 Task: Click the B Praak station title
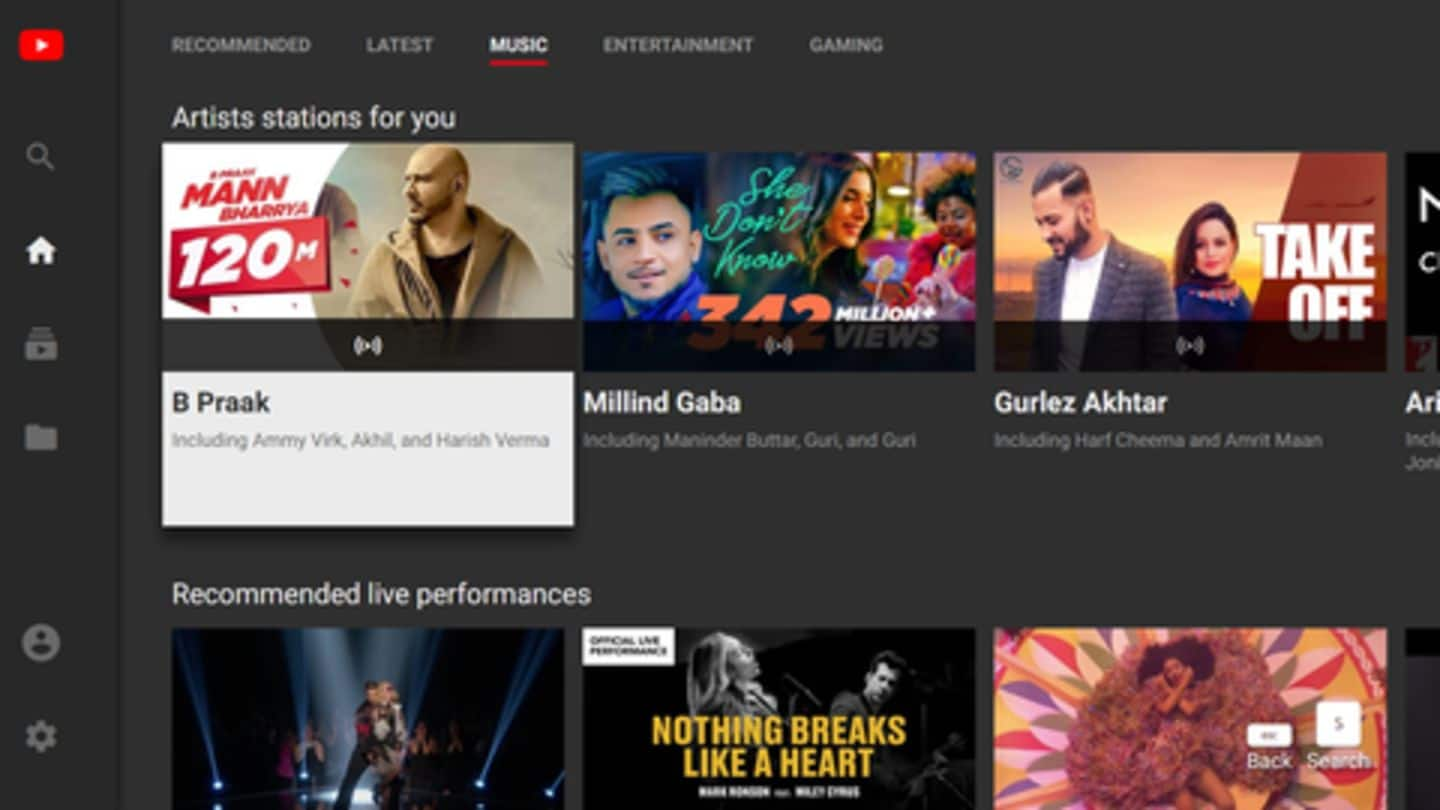(221, 403)
